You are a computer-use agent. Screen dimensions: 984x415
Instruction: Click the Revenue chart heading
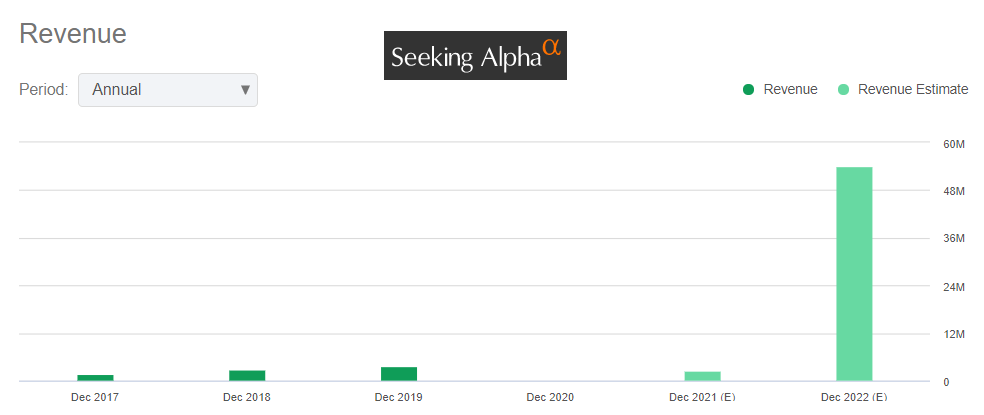click(73, 34)
